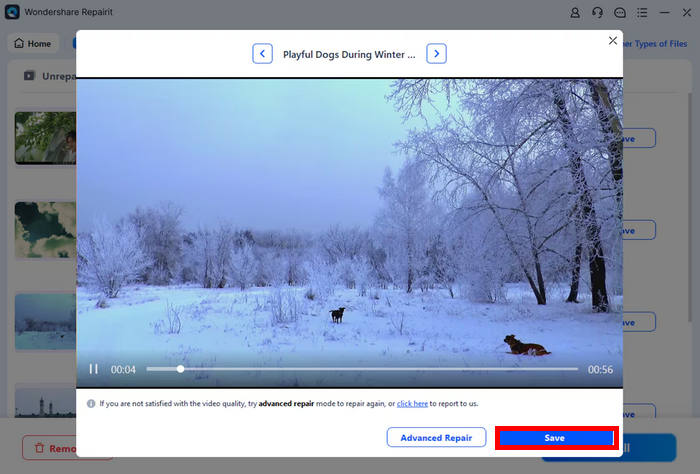Click the info icon beside quality note

click(91, 404)
